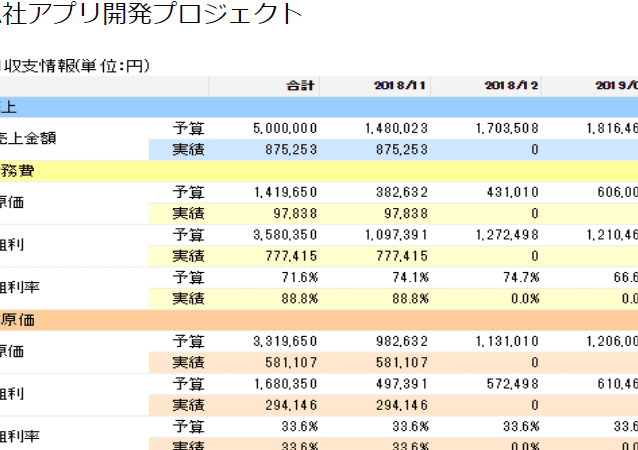638x450 pixels.
Task: Click the 0 in 2018/12 blue 実績 row
Action: tap(535, 150)
